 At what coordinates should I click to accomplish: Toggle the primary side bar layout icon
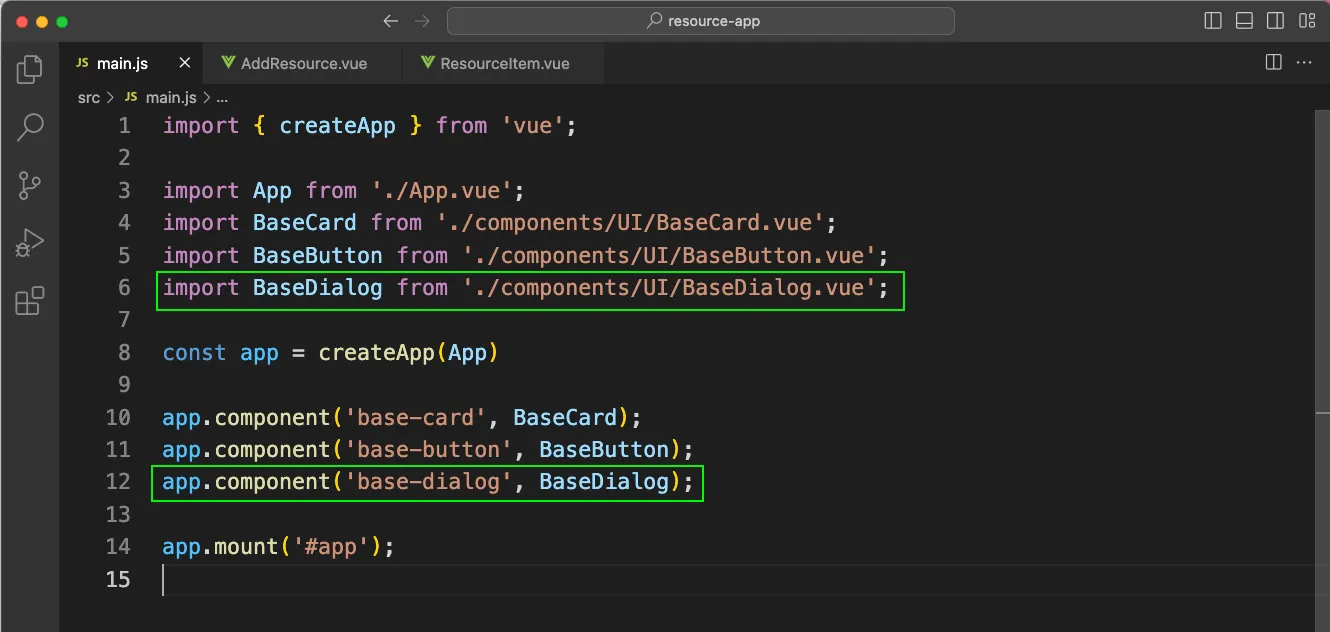1213,21
